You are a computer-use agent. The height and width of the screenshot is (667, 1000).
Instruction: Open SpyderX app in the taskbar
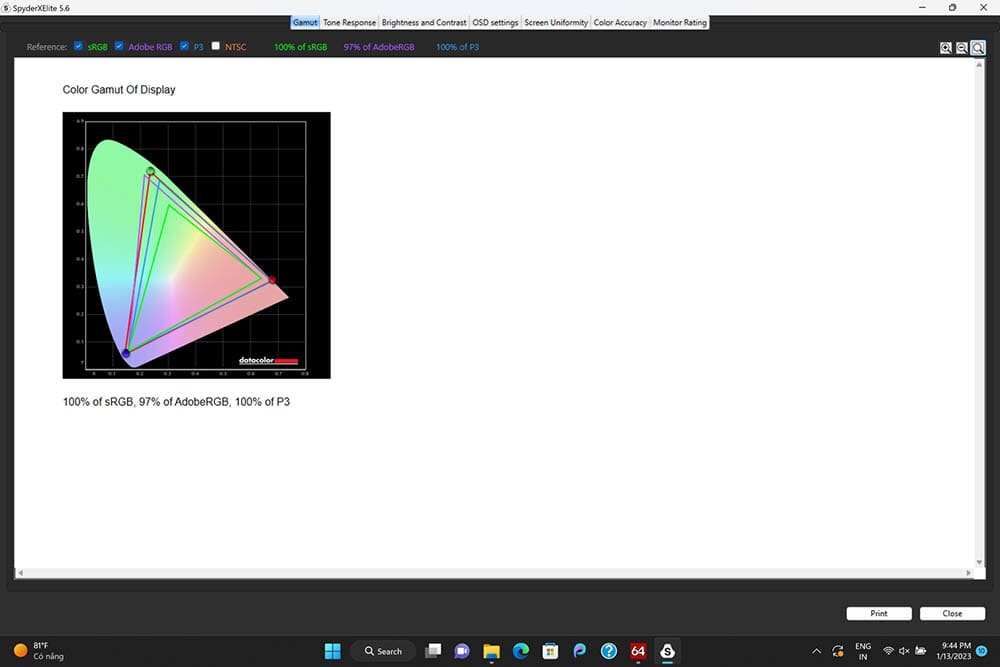667,651
